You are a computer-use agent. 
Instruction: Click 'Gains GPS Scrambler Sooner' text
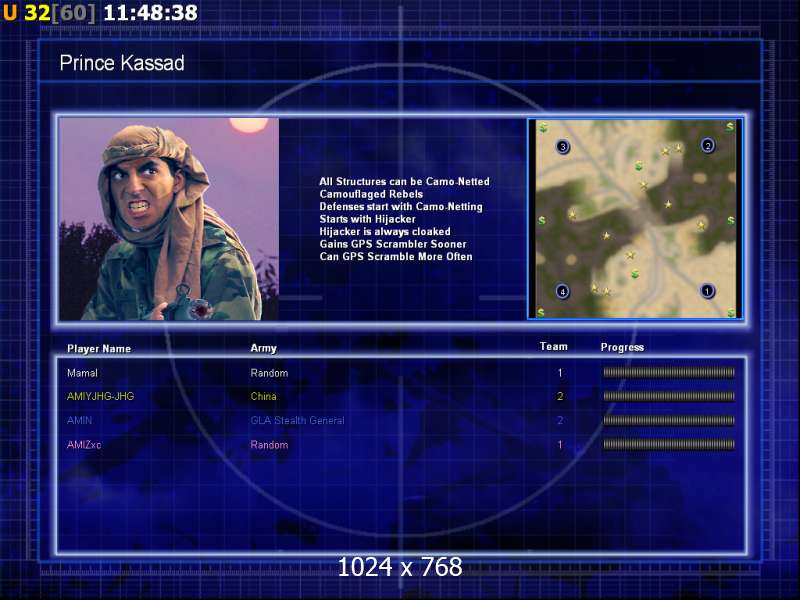(393, 244)
